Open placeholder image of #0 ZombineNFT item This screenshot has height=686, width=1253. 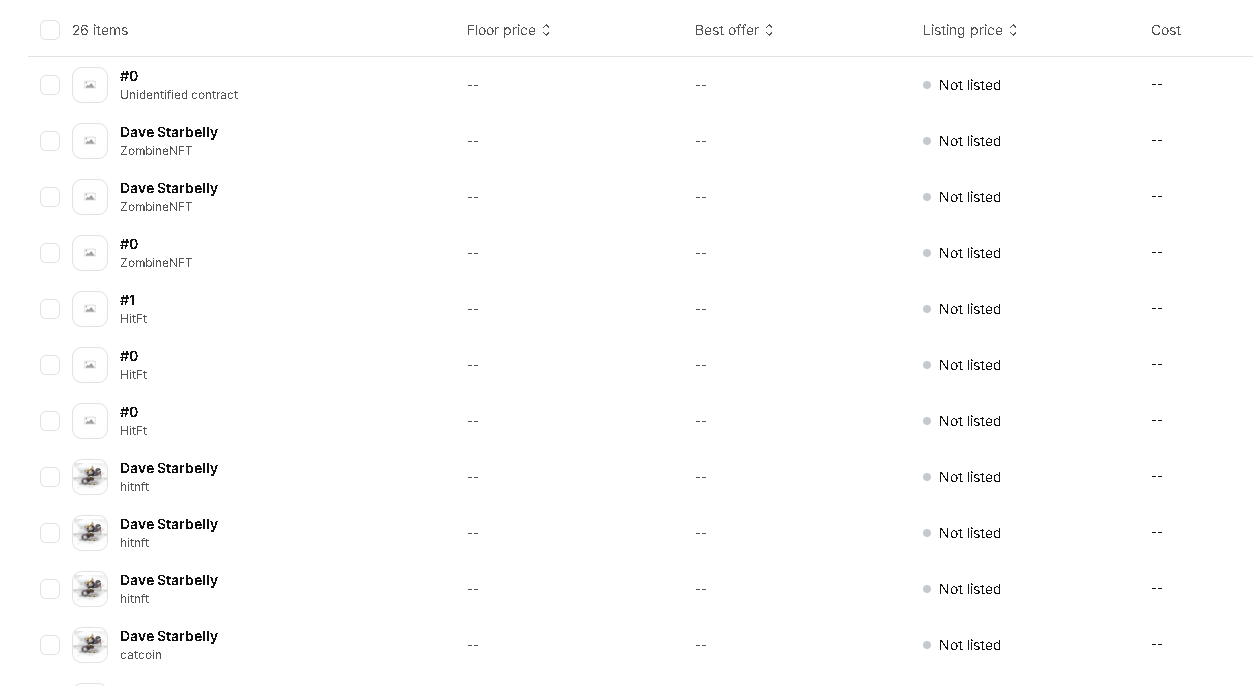click(x=90, y=253)
